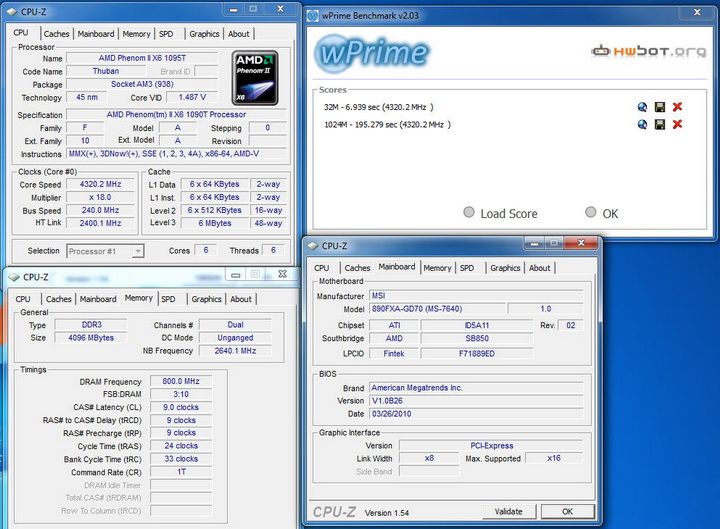The width and height of the screenshot is (720, 529).
Task: Select the OK radio button in wPrime
Action: 591,212
